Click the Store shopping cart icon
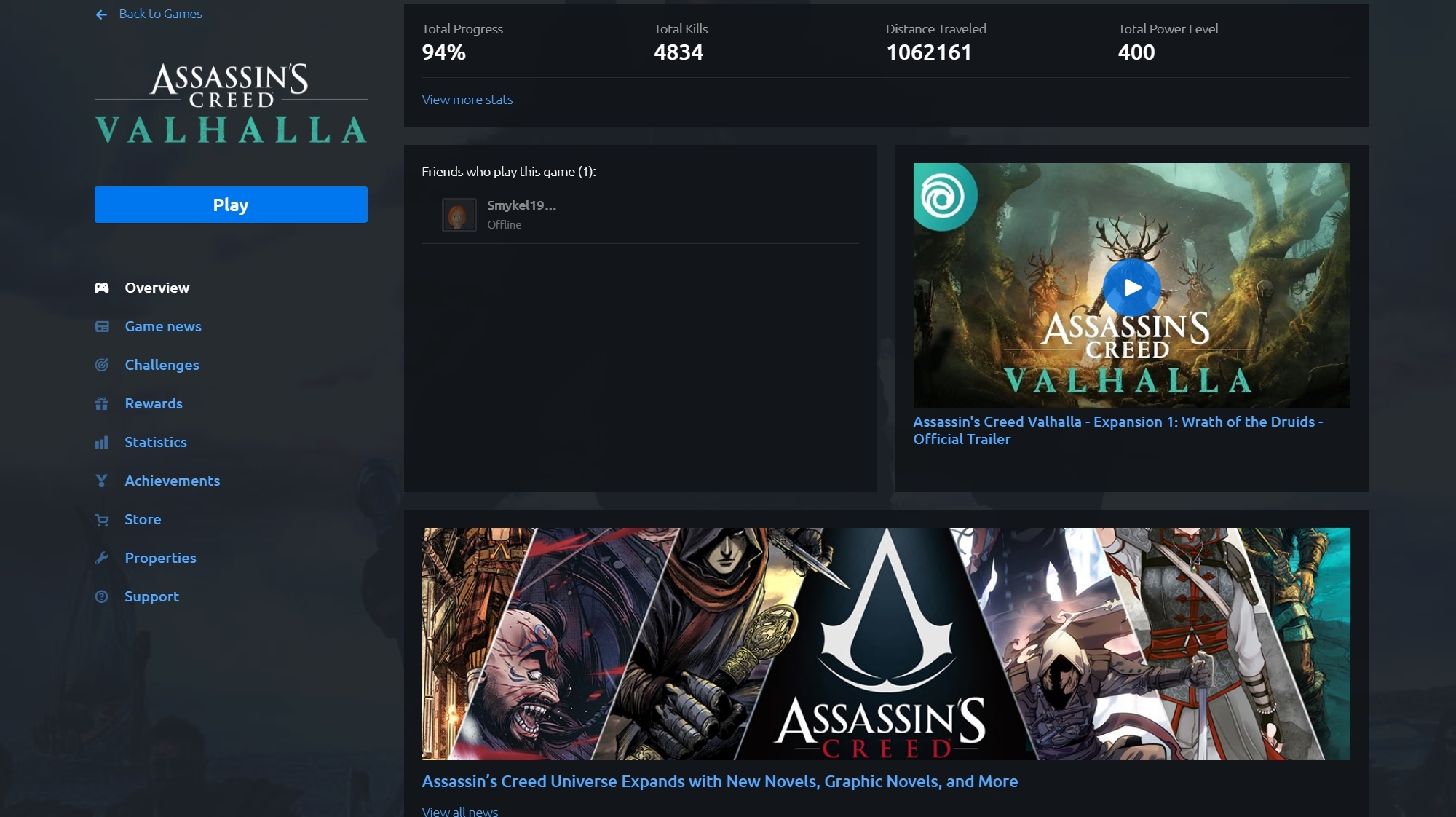 [x=102, y=519]
